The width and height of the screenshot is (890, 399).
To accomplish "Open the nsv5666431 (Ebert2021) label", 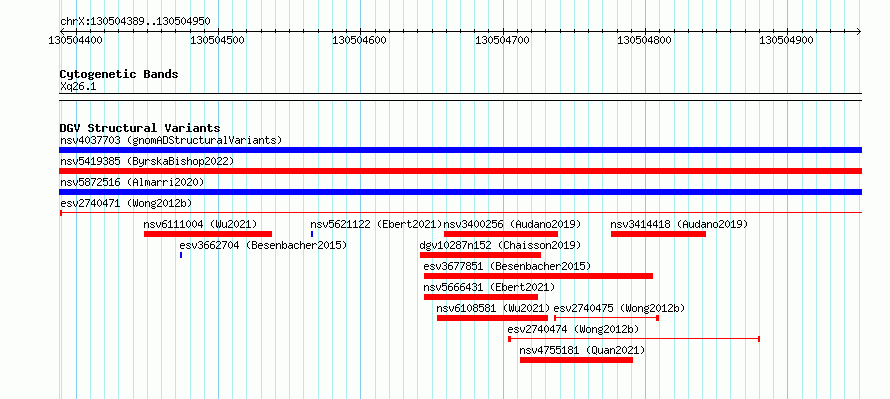I will tap(489, 287).
